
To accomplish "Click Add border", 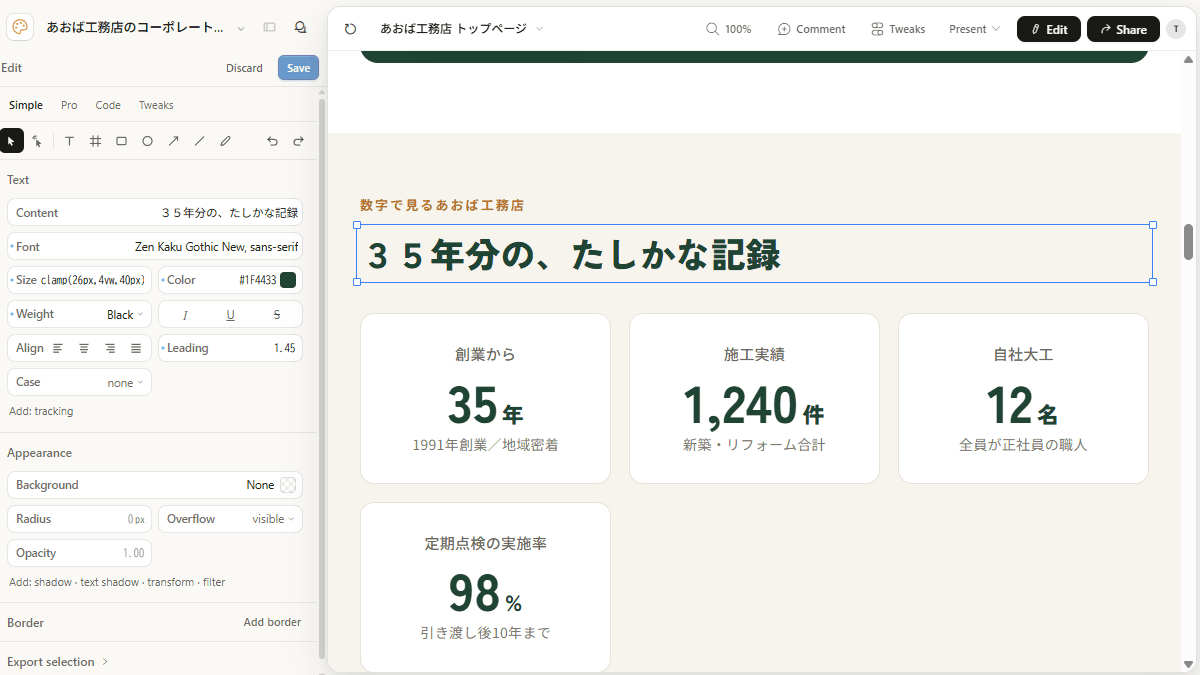I will pyautogui.click(x=272, y=622).
